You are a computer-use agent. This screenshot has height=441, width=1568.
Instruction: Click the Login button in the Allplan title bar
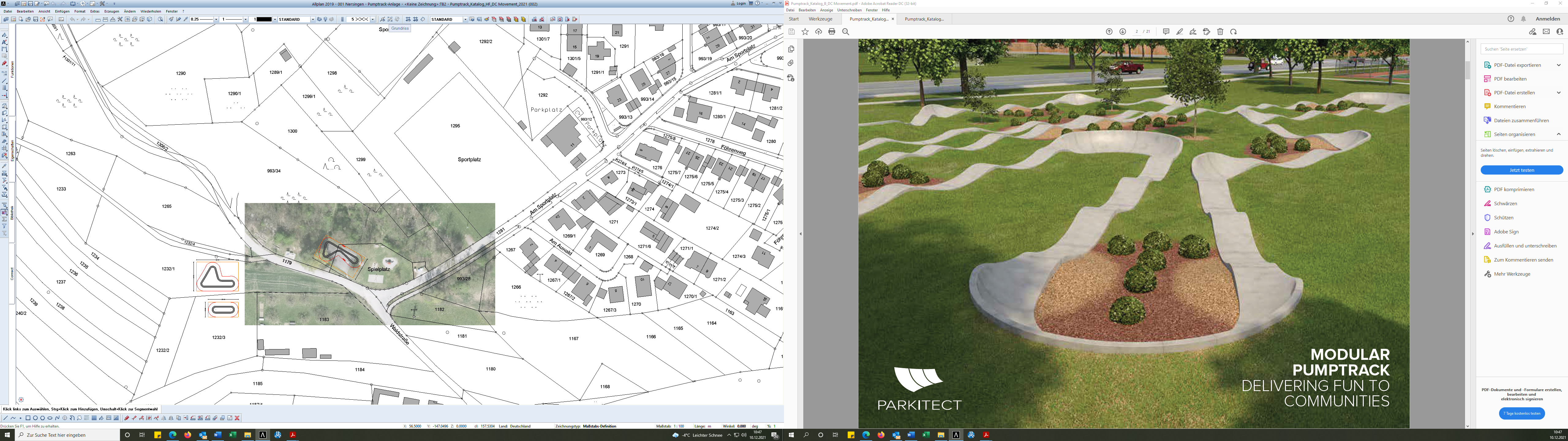738,3
